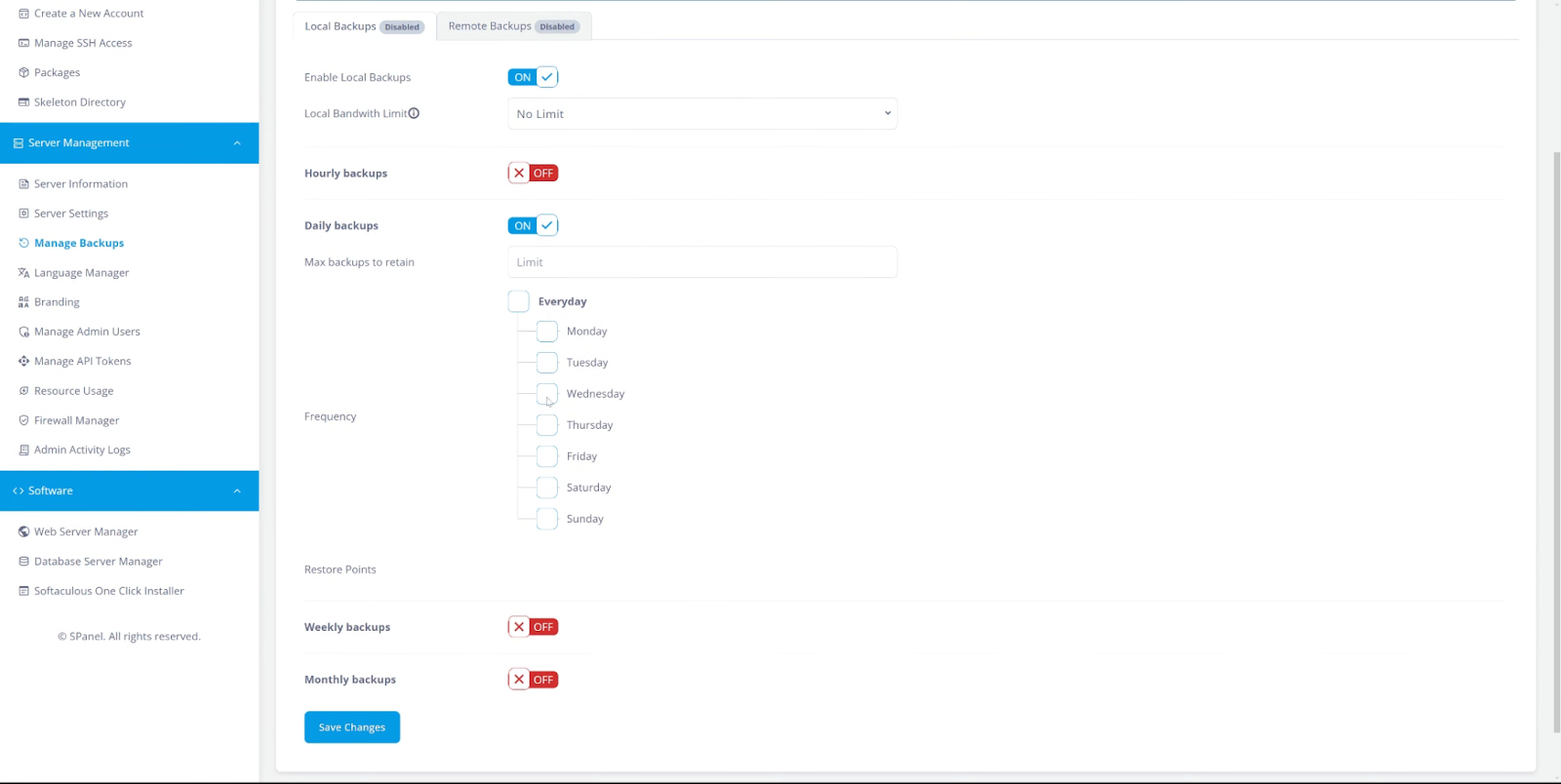Click the Packages box icon

[x=23, y=72]
